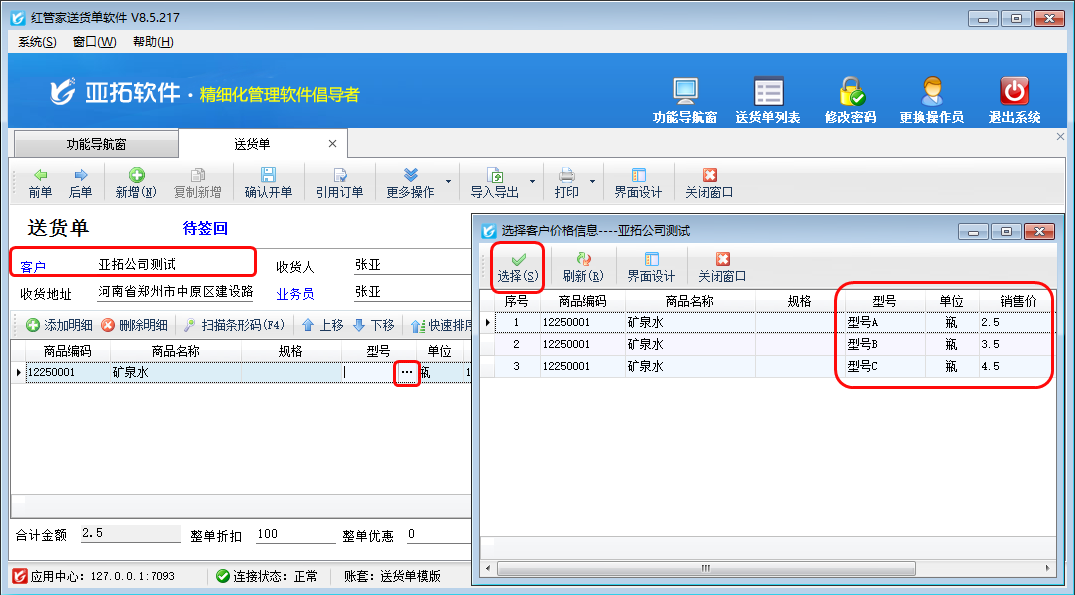This screenshot has width=1075, height=595.
Task: Click 选择 in the price dialog
Action: coord(518,267)
